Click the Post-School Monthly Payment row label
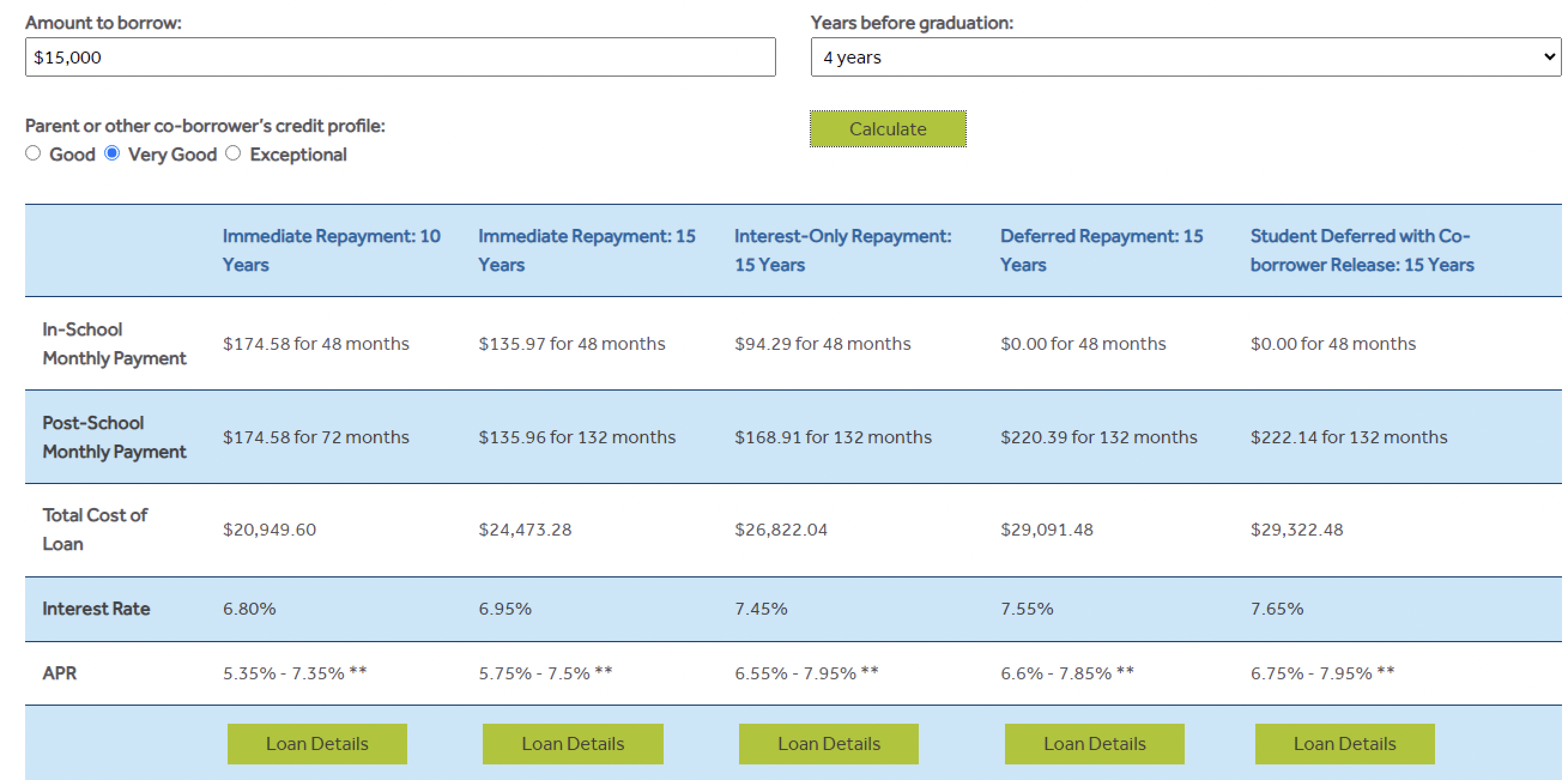The image size is (1568, 780). [x=114, y=437]
